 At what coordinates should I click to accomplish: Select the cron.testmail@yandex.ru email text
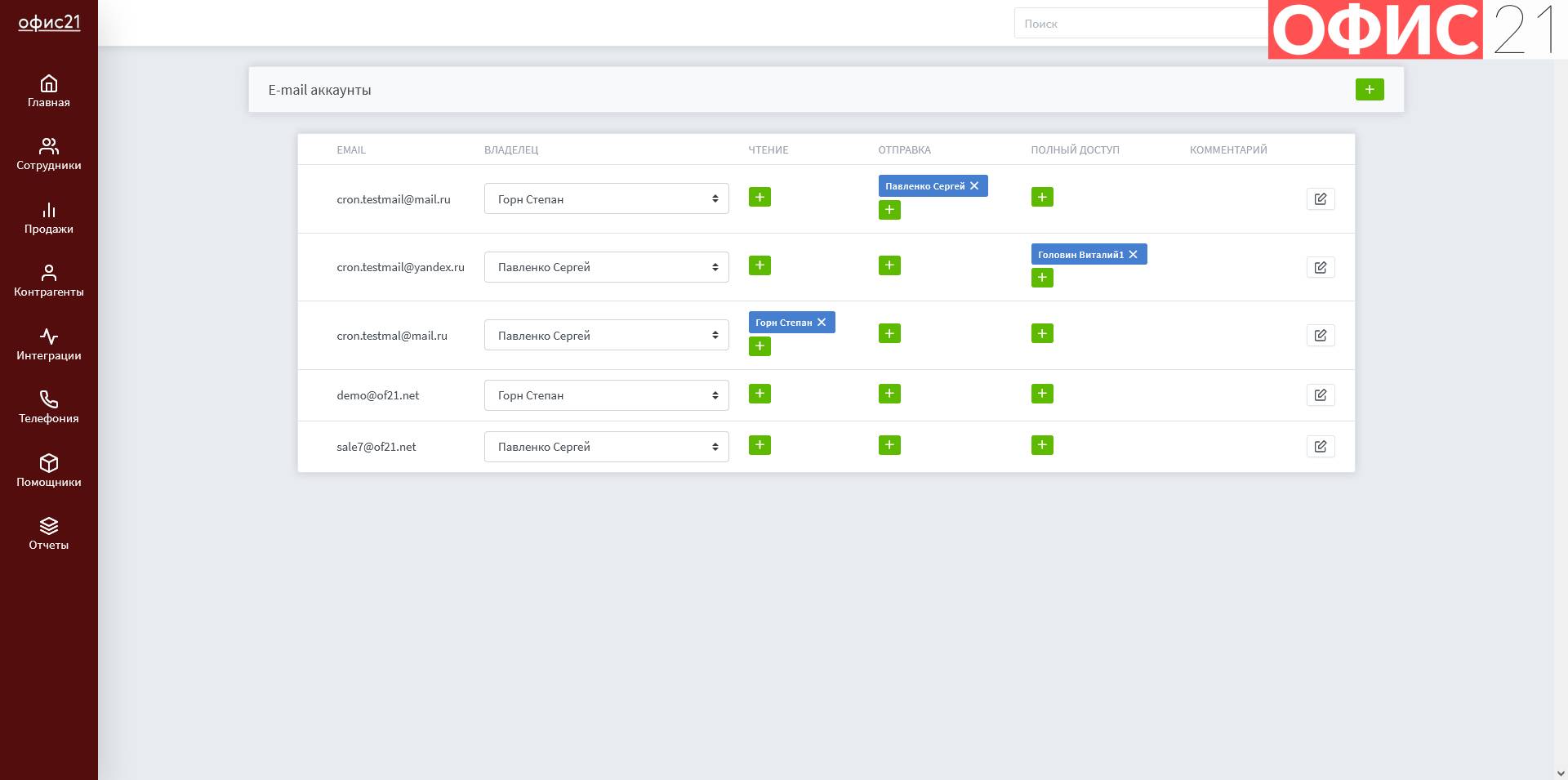[x=400, y=267]
